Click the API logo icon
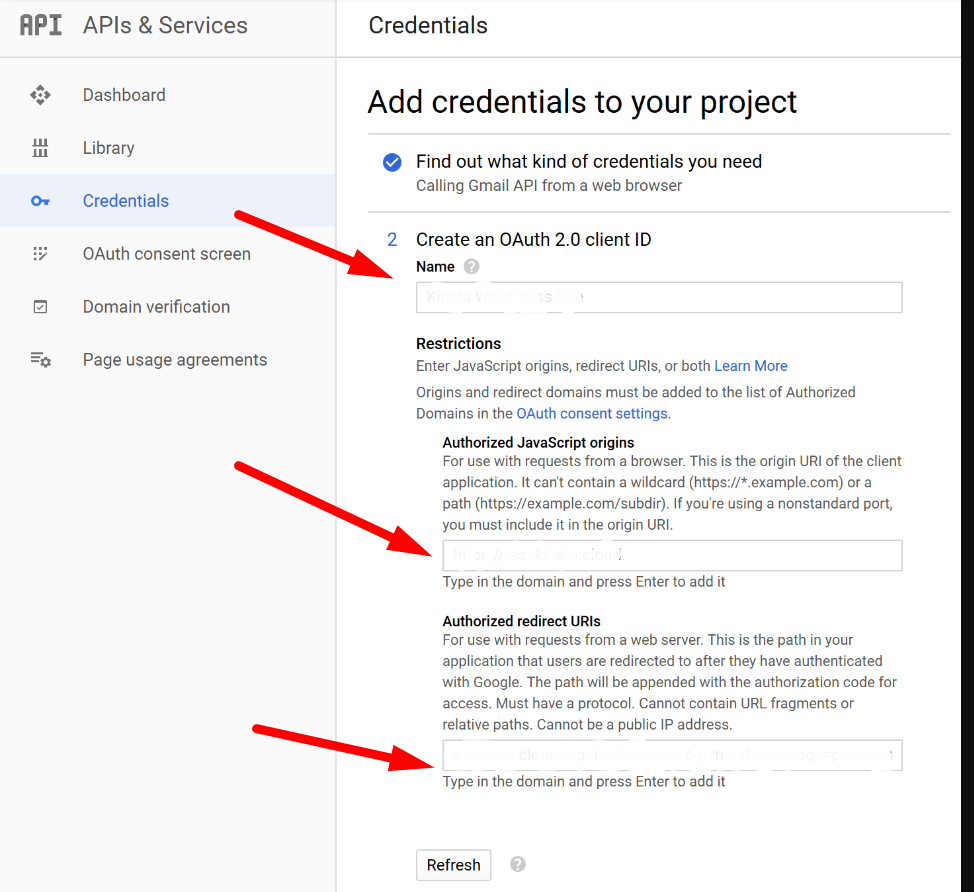The width and height of the screenshot is (974, 892). coord(41,25)
